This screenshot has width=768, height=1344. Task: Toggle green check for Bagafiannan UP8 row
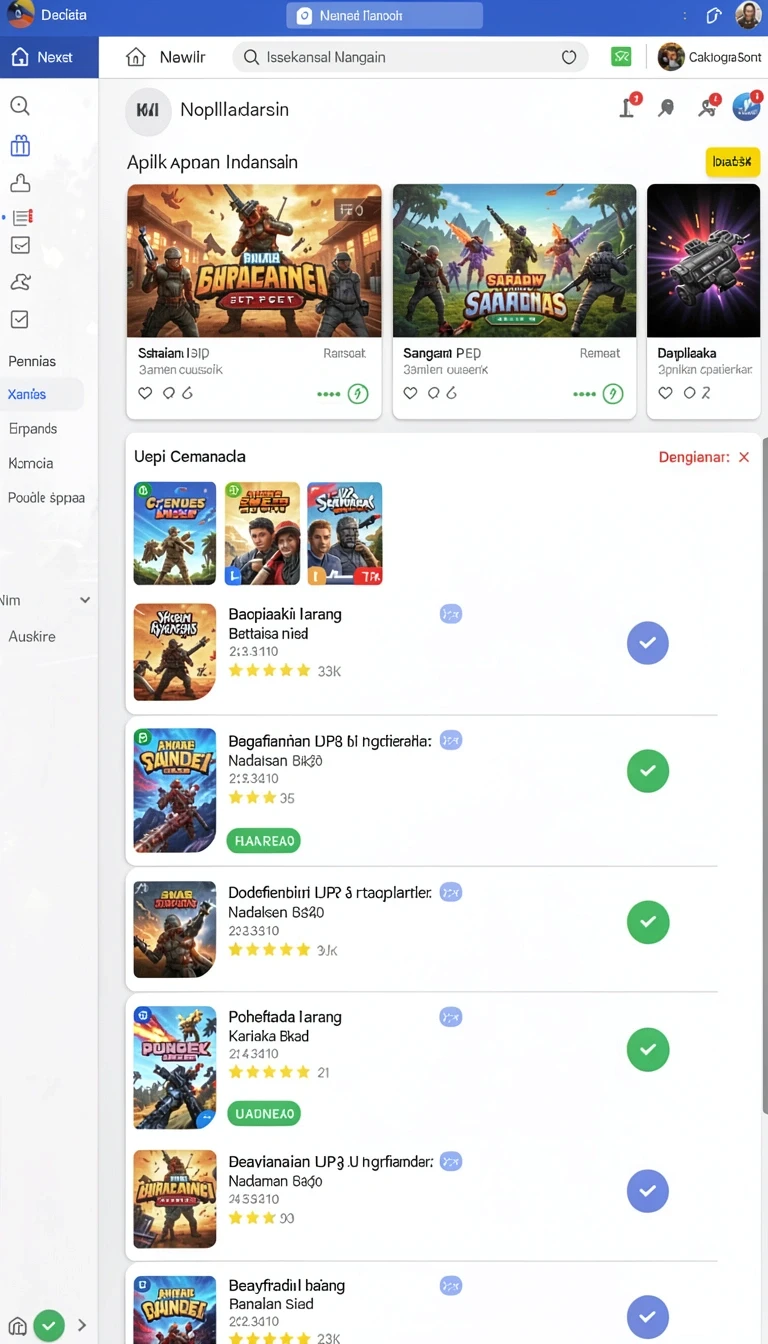point(648,771)
